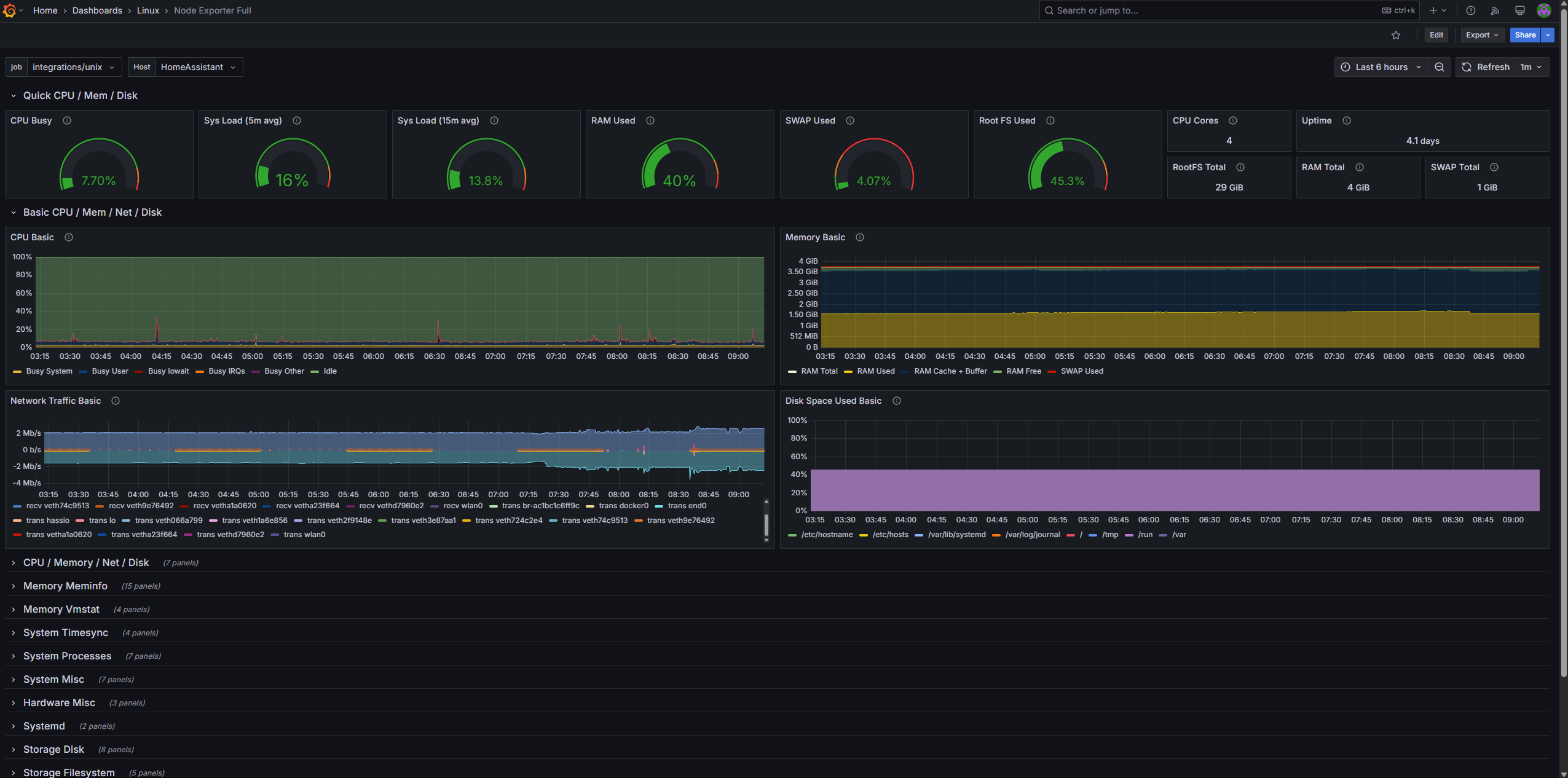The height and width of the screenshot is (778, 1568).
Task: Open the Grafana home via the logo icon
Action: tap(10, 10)
